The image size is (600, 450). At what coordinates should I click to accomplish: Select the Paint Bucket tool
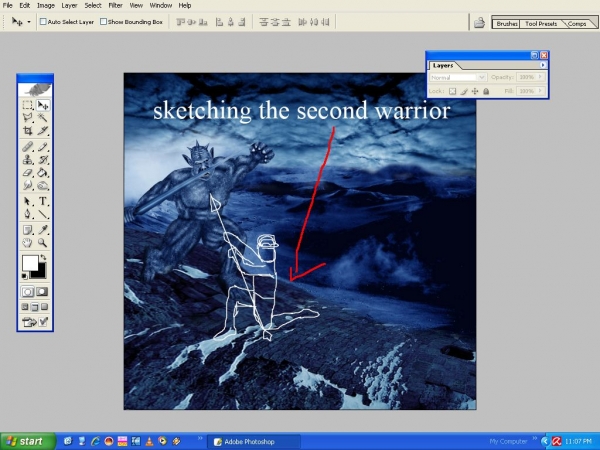point(43,173)
